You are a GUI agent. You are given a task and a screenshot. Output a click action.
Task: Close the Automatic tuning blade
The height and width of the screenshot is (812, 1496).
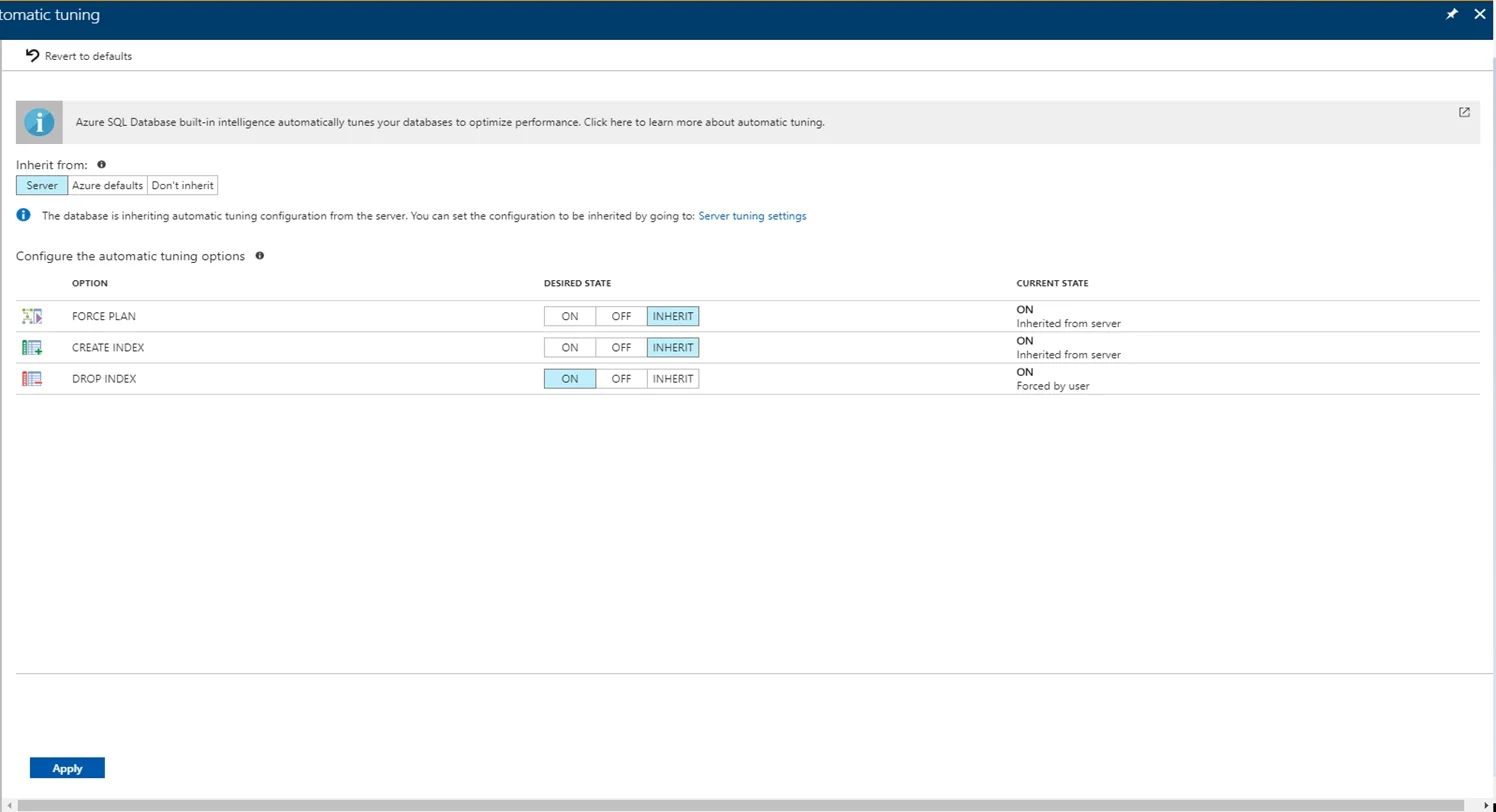coord(1480,15)
